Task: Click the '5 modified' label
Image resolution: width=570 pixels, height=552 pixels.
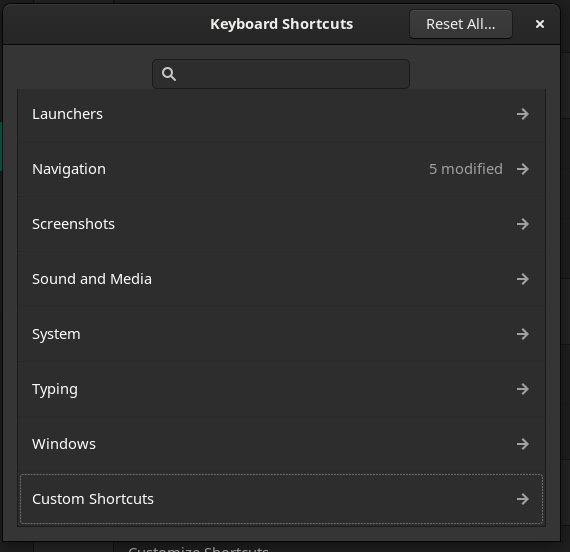Action: [x=466, y=169]
